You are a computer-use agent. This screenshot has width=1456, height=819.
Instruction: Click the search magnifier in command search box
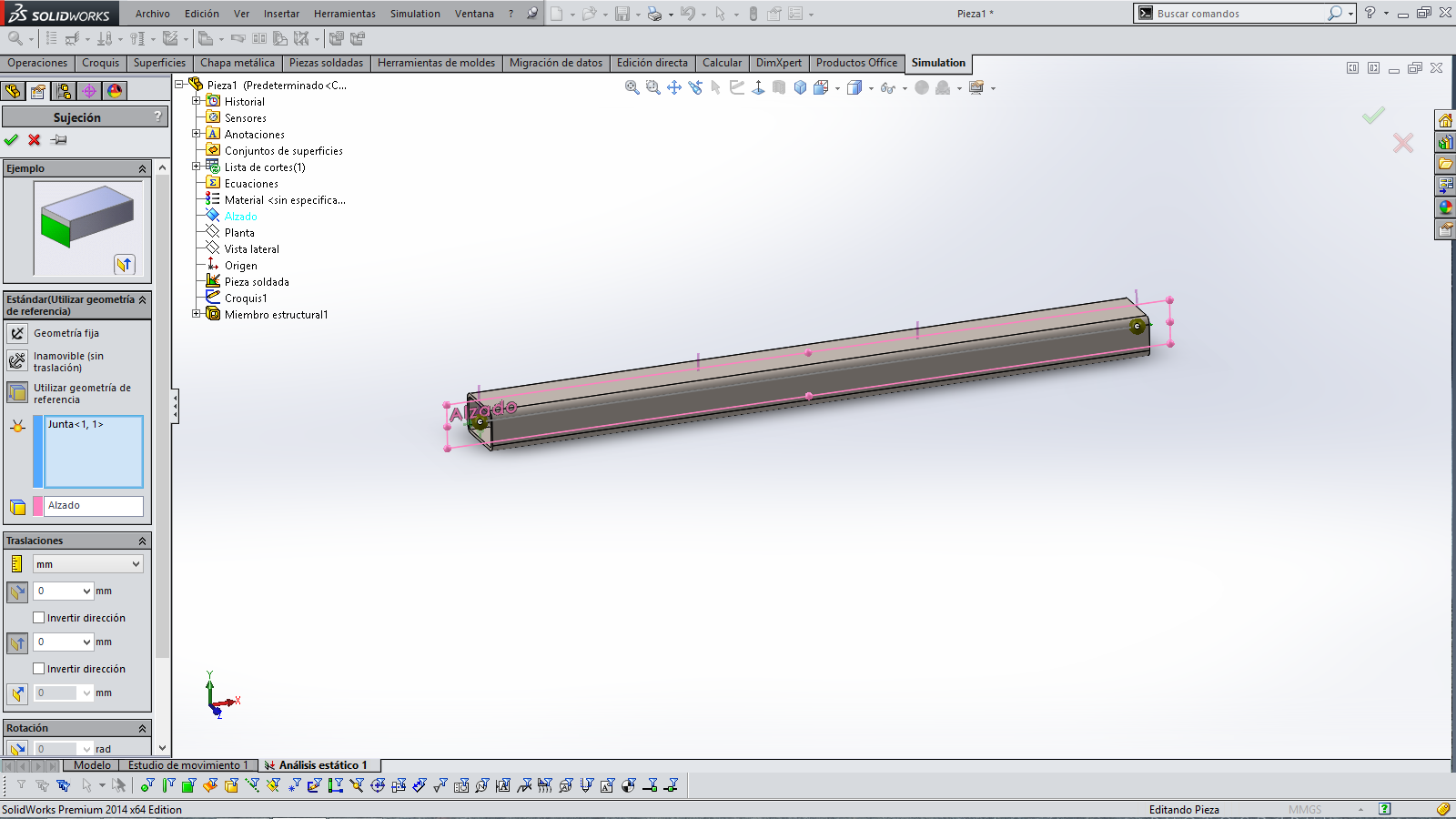pyautogui.click(x=1334, y=14)
